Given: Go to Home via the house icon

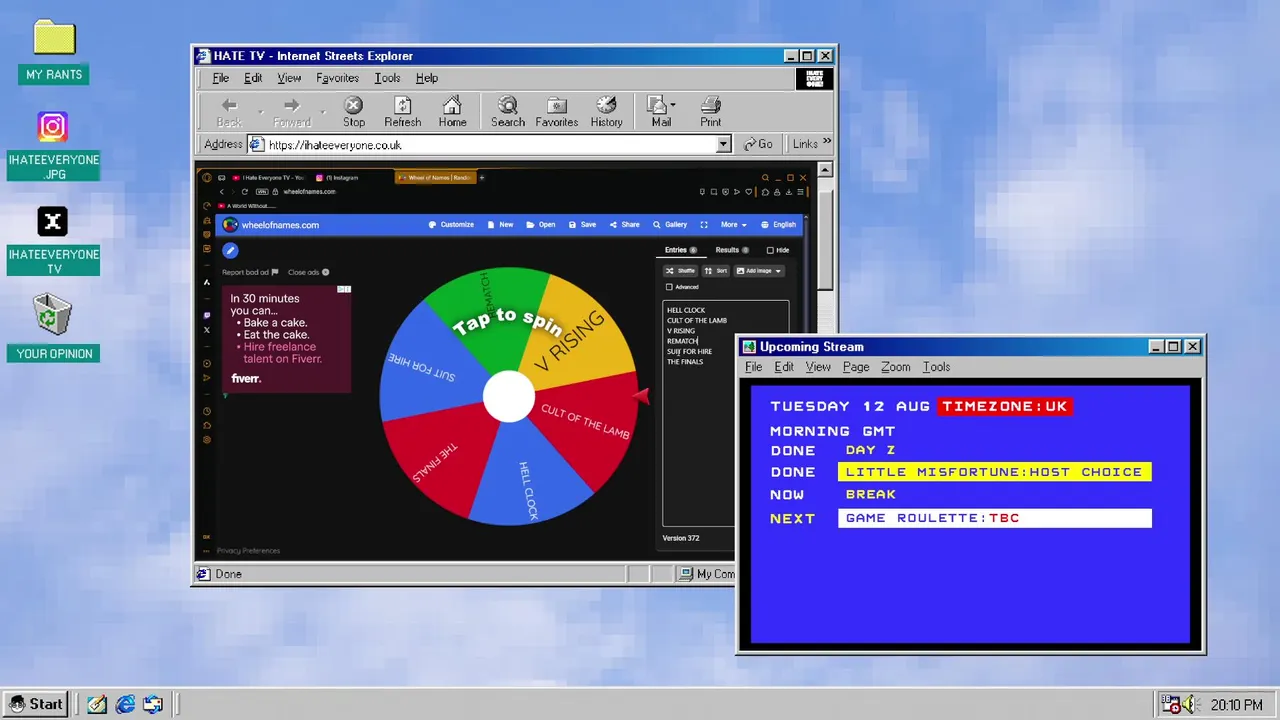Looking at the screenshot, I should (x=452, y=105).
